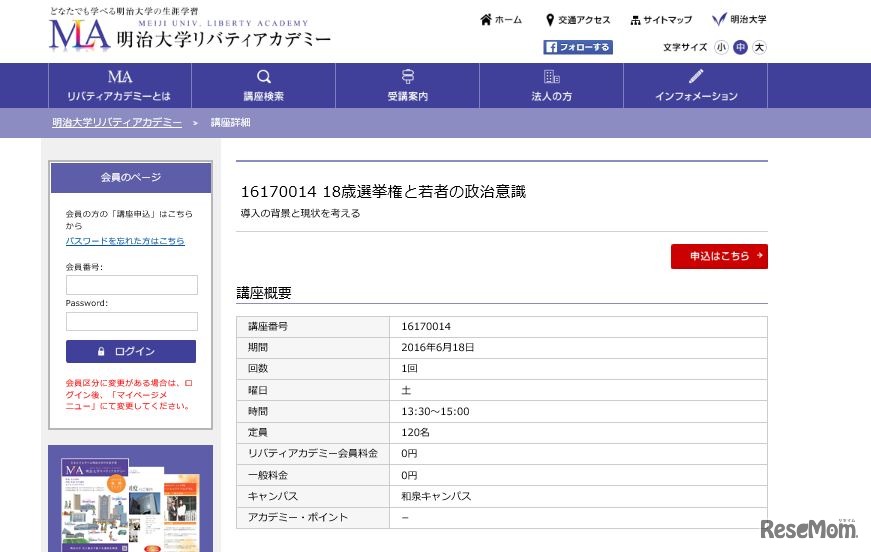The image size is (871, 552).
Task: Click 明治大学リバティアカデミー breadcrumb link
Action: coord(117,122)
